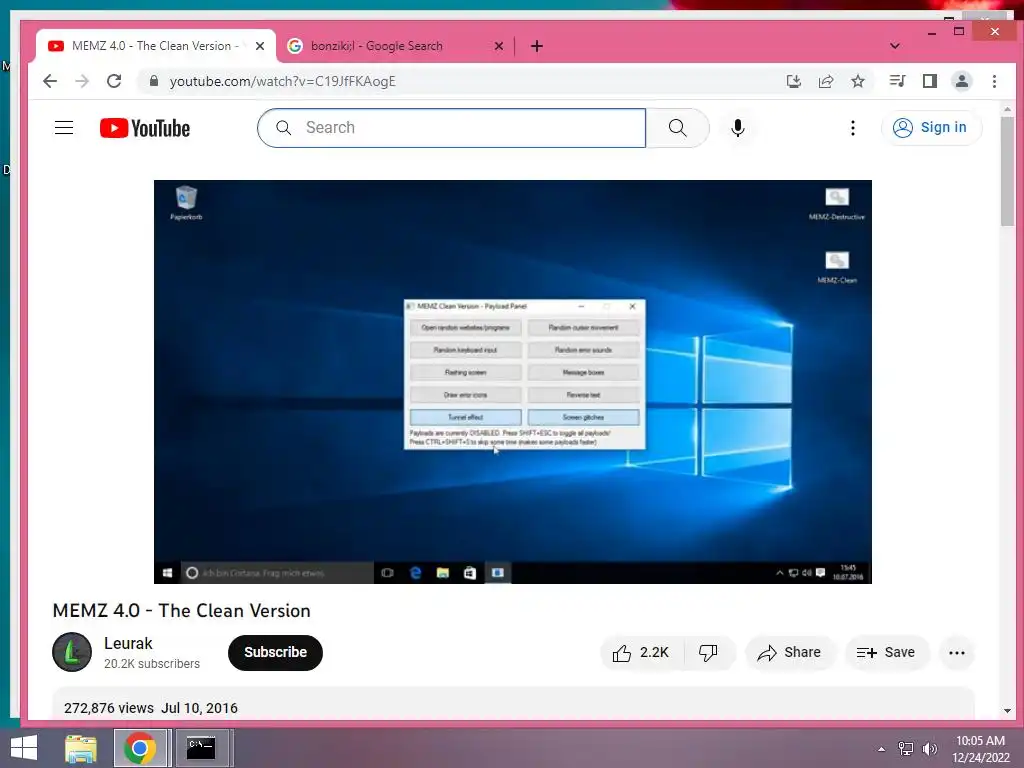Click Chrome taskbar icon
Screen dimensions: 1024x768
(139, 748)
